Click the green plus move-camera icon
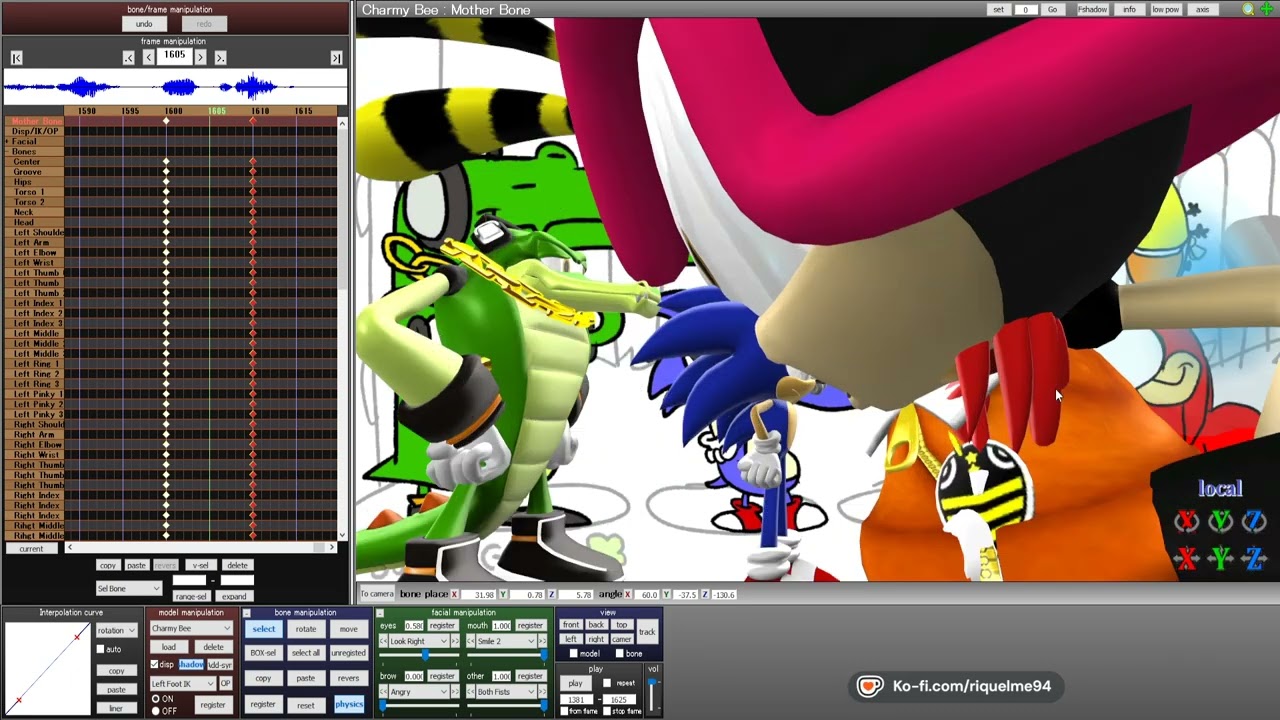Viewport: 1280px width, 720px height. [x=1267, y=10]
